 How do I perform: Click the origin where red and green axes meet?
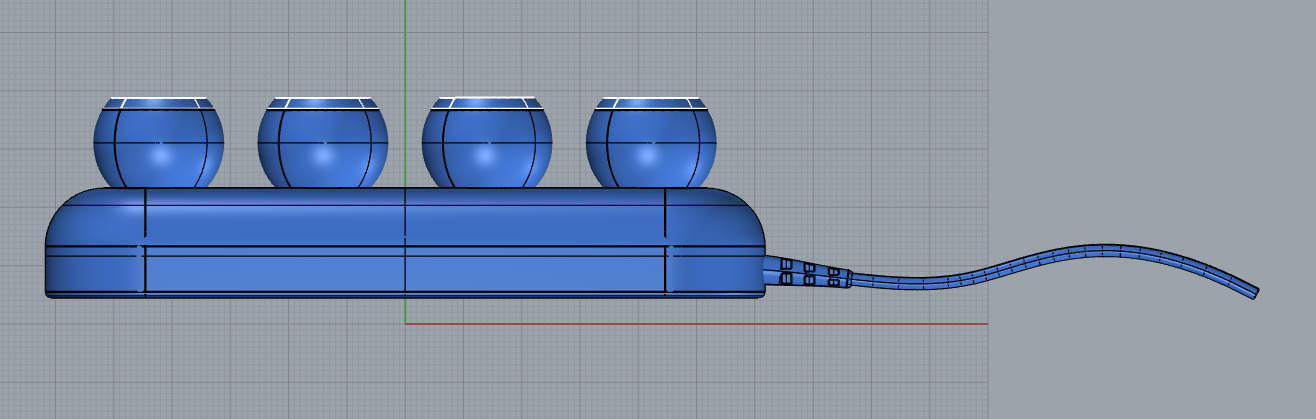(x=405, y=324)
